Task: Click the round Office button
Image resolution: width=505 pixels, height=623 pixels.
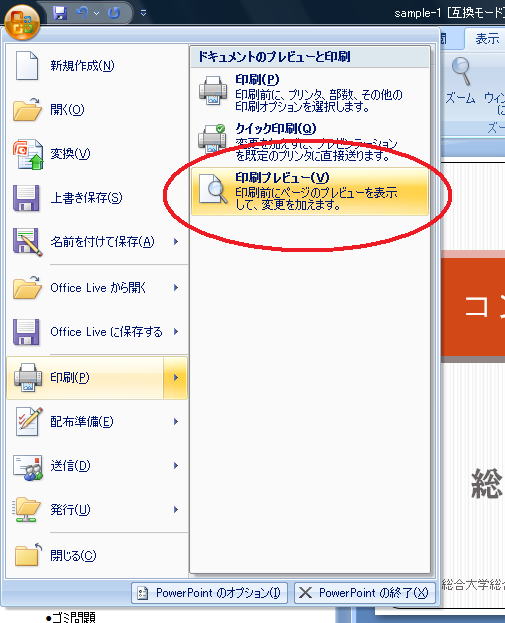Action: tap(22, 22)
